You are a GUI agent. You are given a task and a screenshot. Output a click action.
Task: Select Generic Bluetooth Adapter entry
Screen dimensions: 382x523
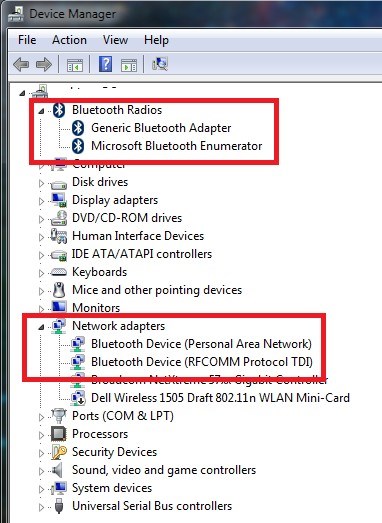161,128
